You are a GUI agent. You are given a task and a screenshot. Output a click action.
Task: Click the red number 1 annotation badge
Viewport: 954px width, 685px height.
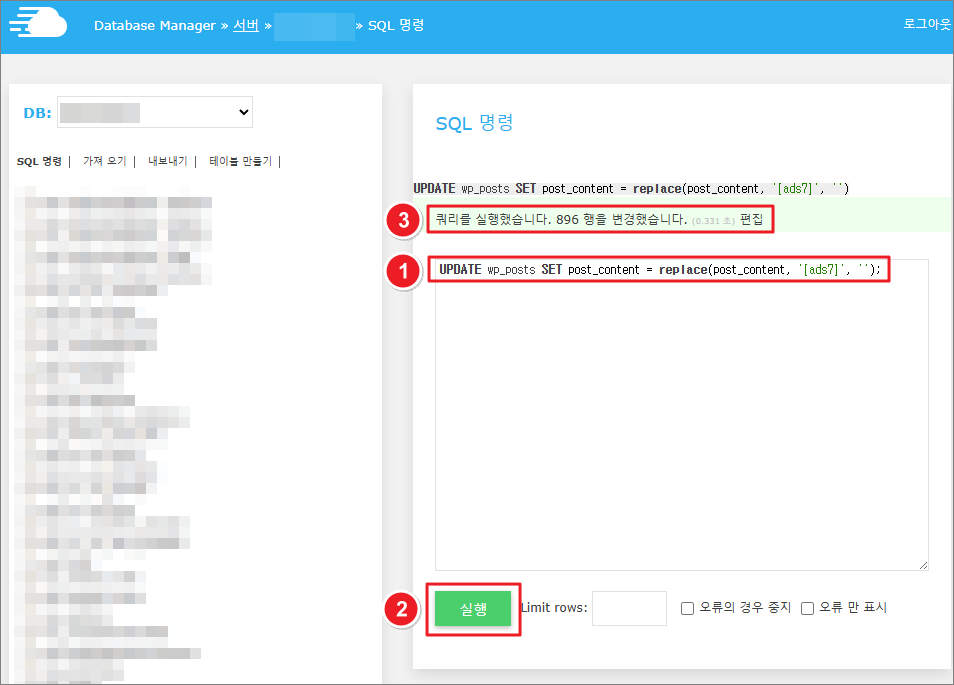(x=402, y=272)
